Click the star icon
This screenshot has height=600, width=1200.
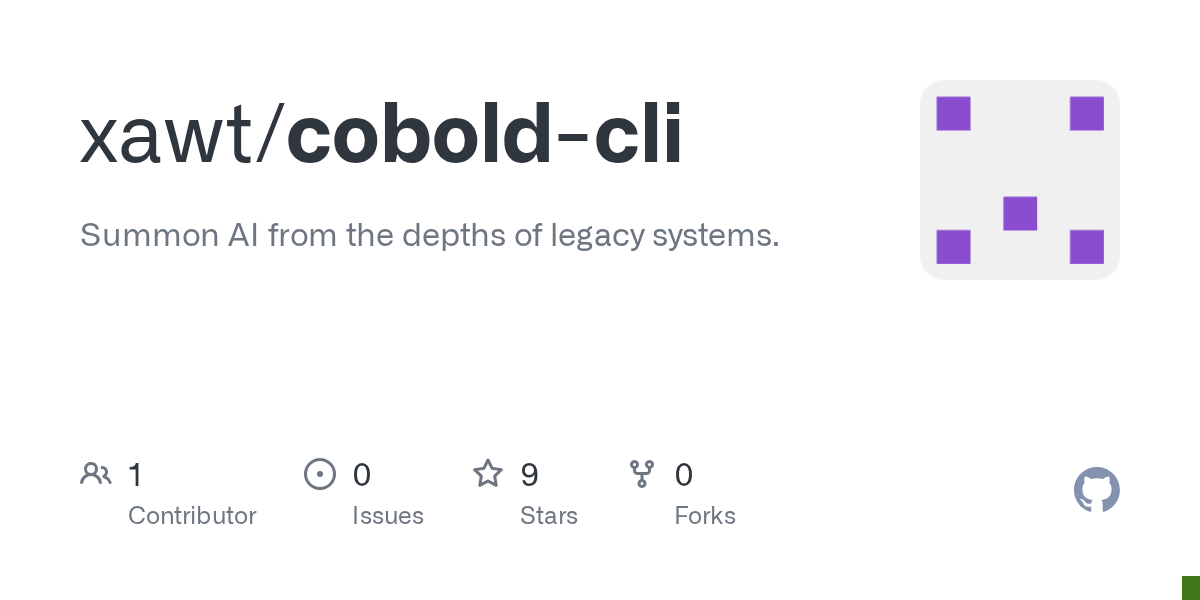click(488, 473)
